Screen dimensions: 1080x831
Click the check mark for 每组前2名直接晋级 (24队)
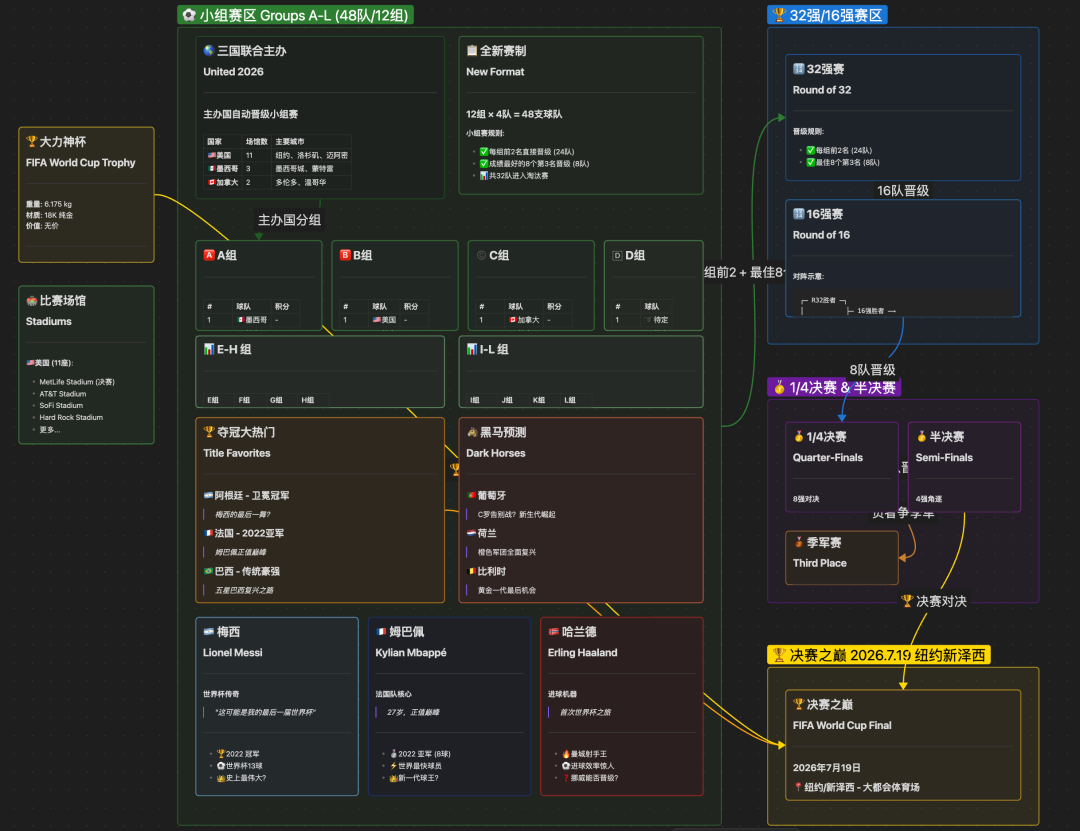click(484, 152)
